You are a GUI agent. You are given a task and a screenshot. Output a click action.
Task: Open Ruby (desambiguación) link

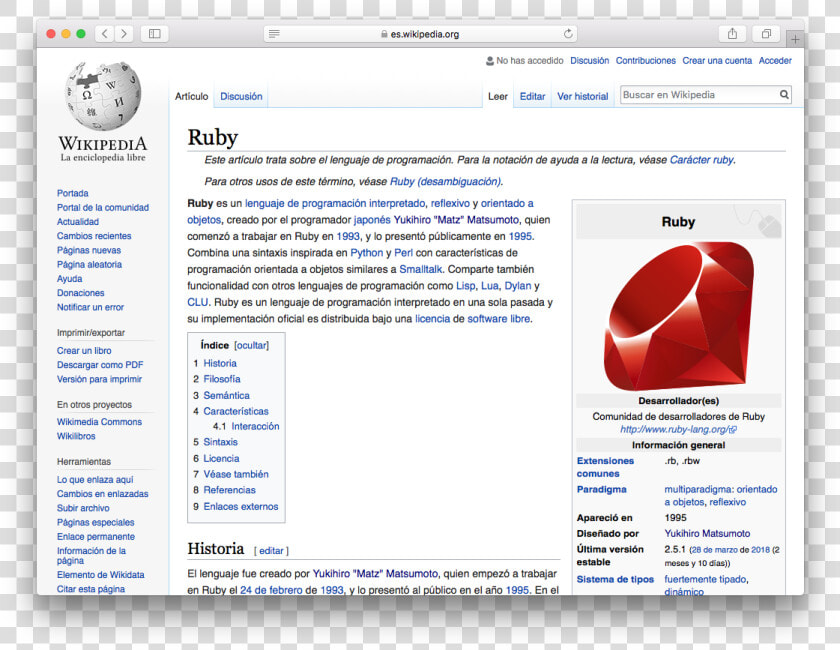[x=445, y=182]
